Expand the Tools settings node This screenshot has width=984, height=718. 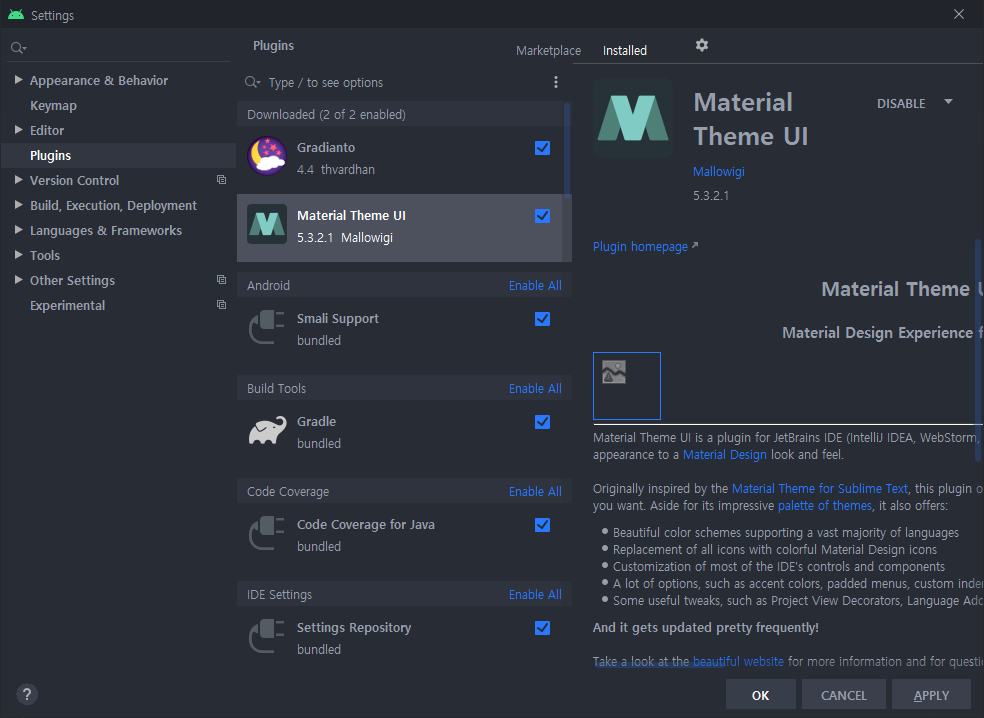pos(18,254)
